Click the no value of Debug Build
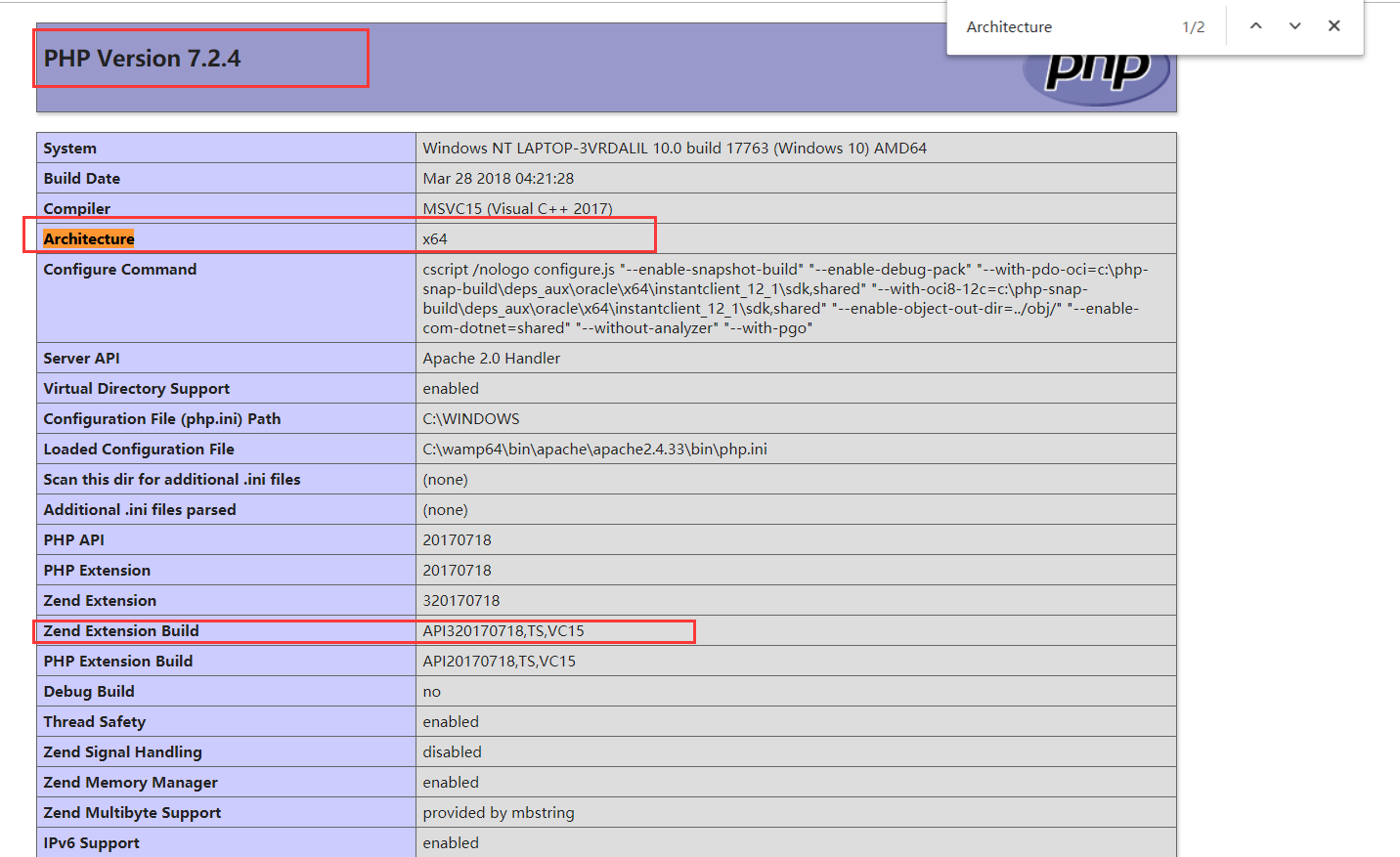The height and width of the screenshot is (857, 1400). [432, 692]
